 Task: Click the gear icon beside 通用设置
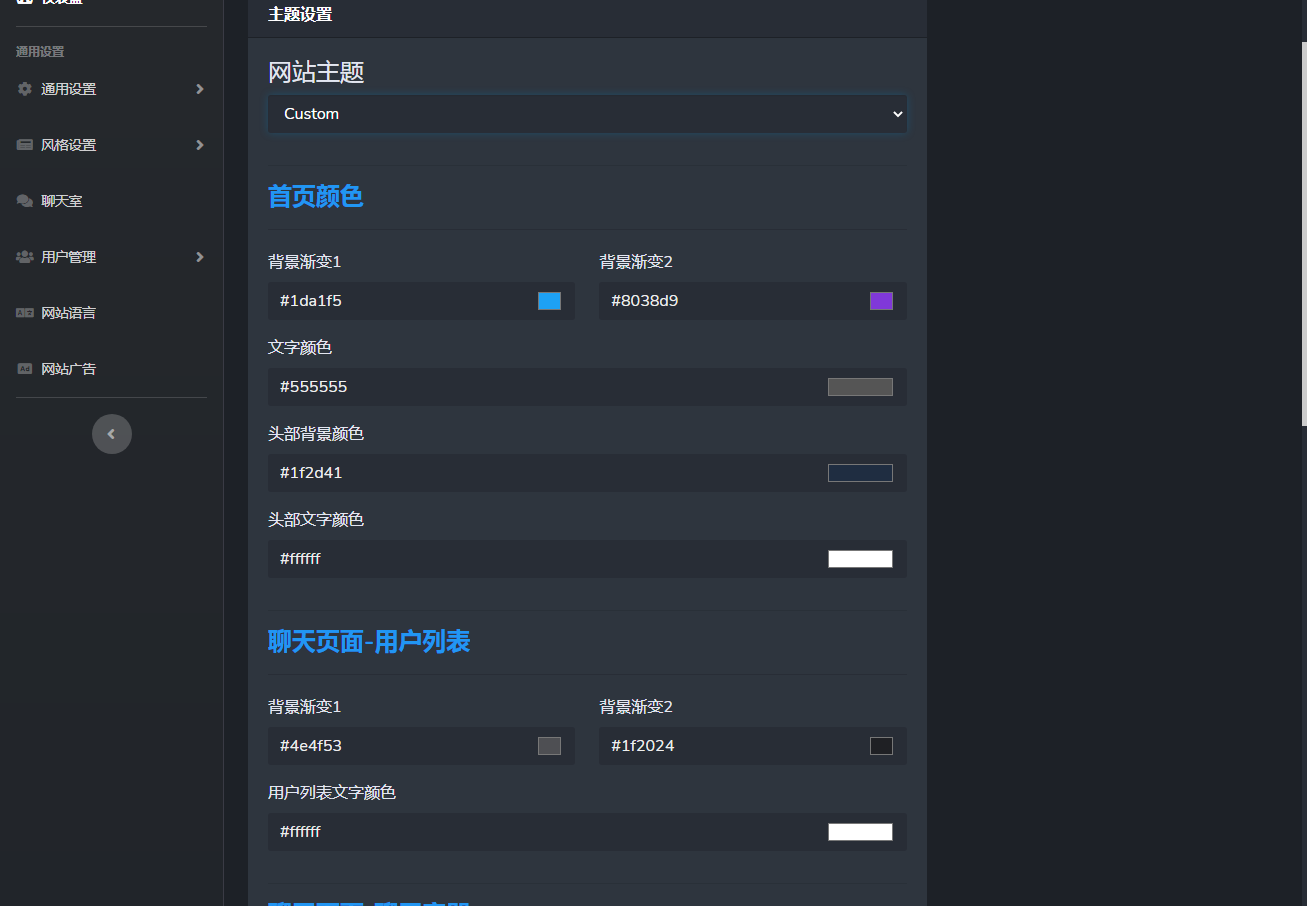point(25,89)
